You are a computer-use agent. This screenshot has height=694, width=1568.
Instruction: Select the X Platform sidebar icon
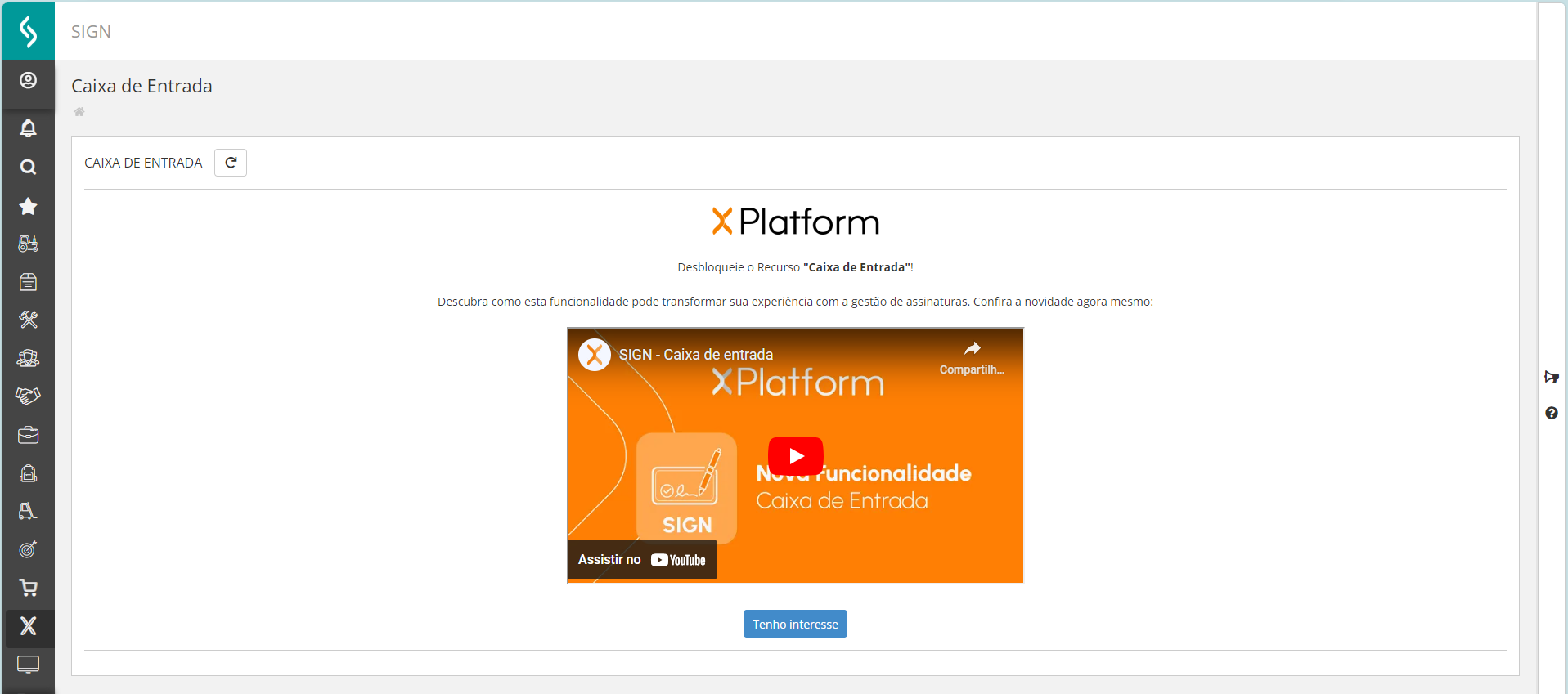pos(28,626)
